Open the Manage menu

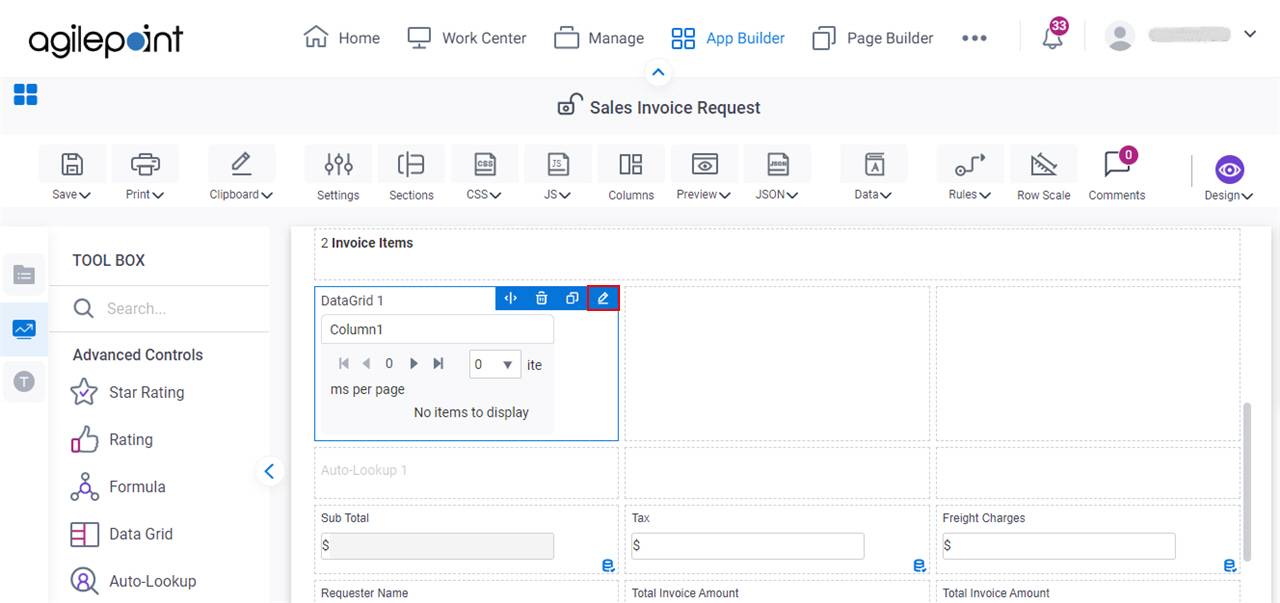pyautogui.click(x=599, y=38)
